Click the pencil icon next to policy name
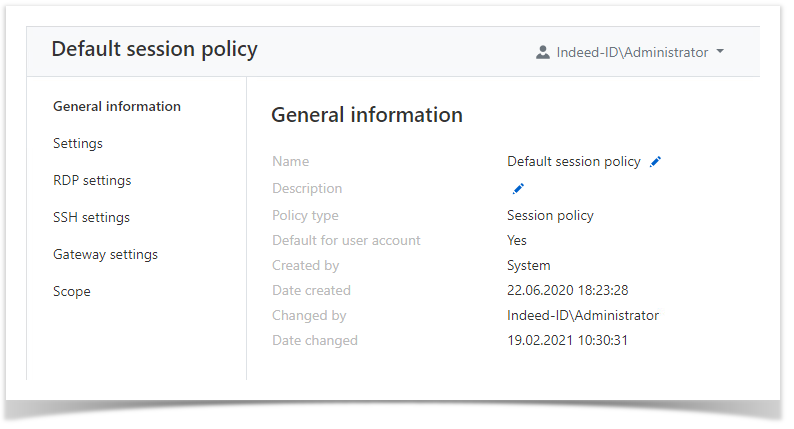794x429 pixels. click(656, 162)
